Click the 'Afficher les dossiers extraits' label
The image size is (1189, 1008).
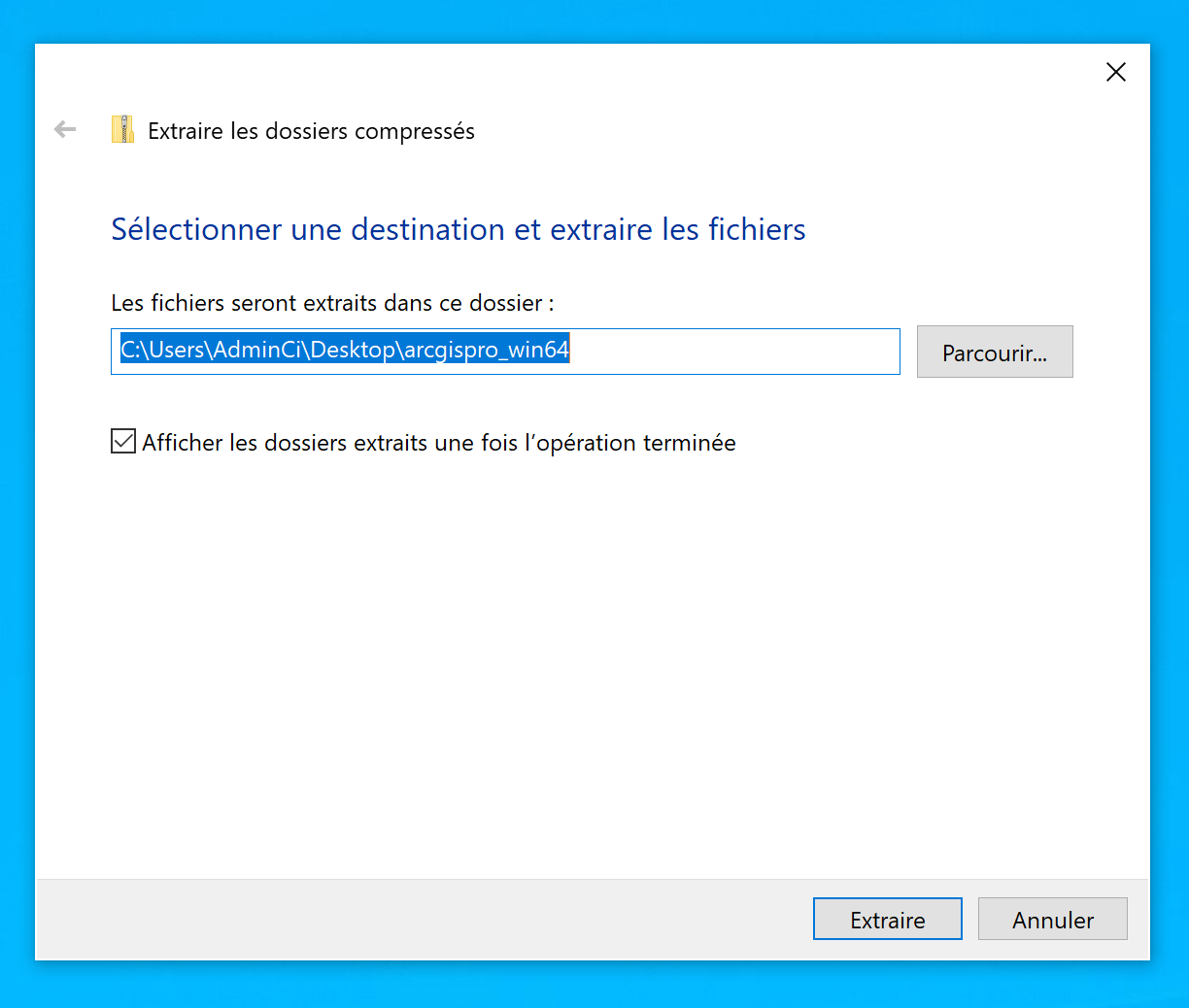pyautogui.click(x=438, y=443)
